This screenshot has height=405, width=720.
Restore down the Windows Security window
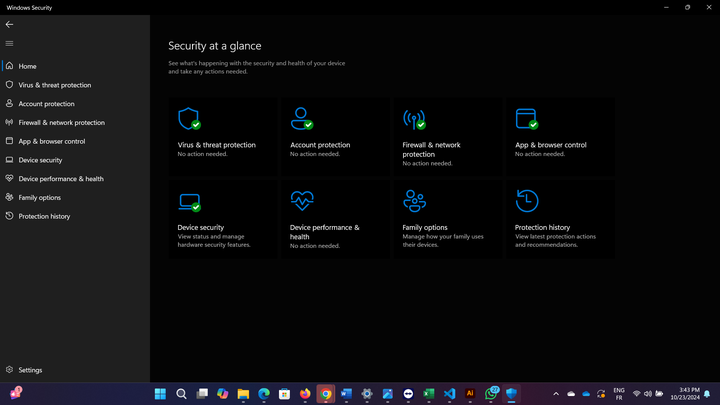[687, 7]
